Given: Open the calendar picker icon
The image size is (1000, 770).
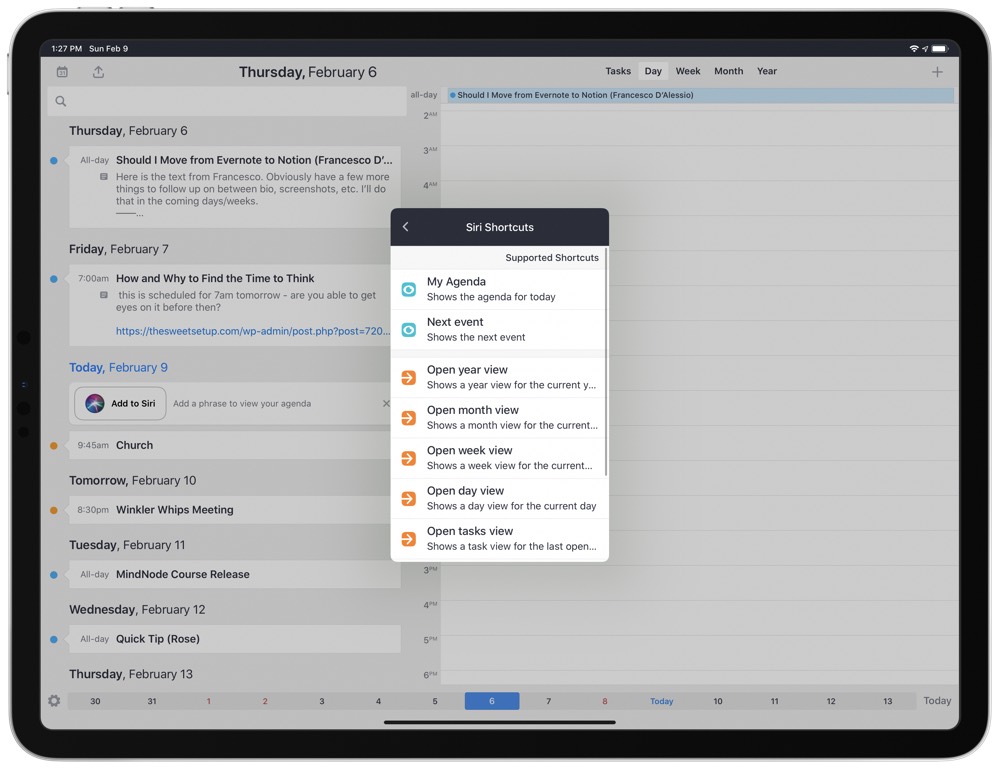Looking at the screenshot, I should click(62, 72).
